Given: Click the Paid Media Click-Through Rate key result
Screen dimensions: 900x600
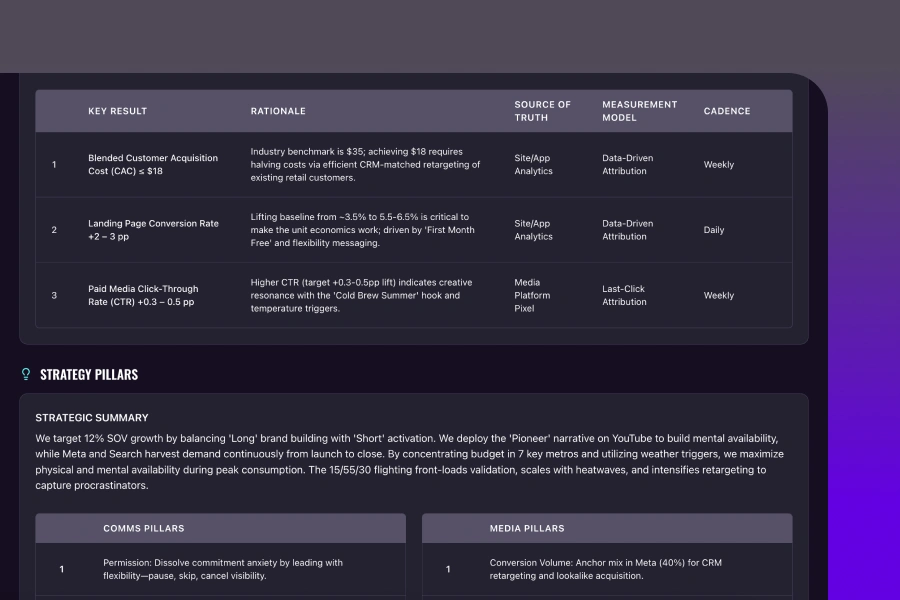Looking at the screenshot, I should tap(143, 295).
